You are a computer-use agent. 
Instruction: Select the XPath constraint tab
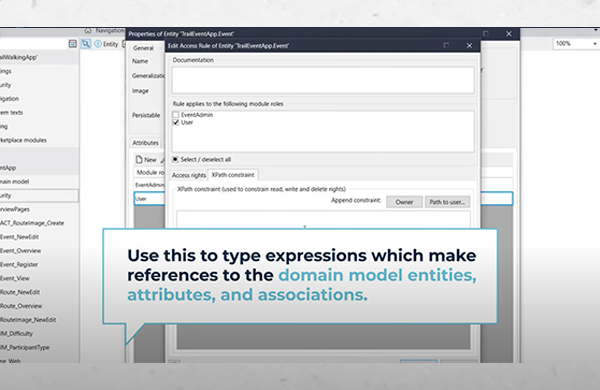click(233, 175)
